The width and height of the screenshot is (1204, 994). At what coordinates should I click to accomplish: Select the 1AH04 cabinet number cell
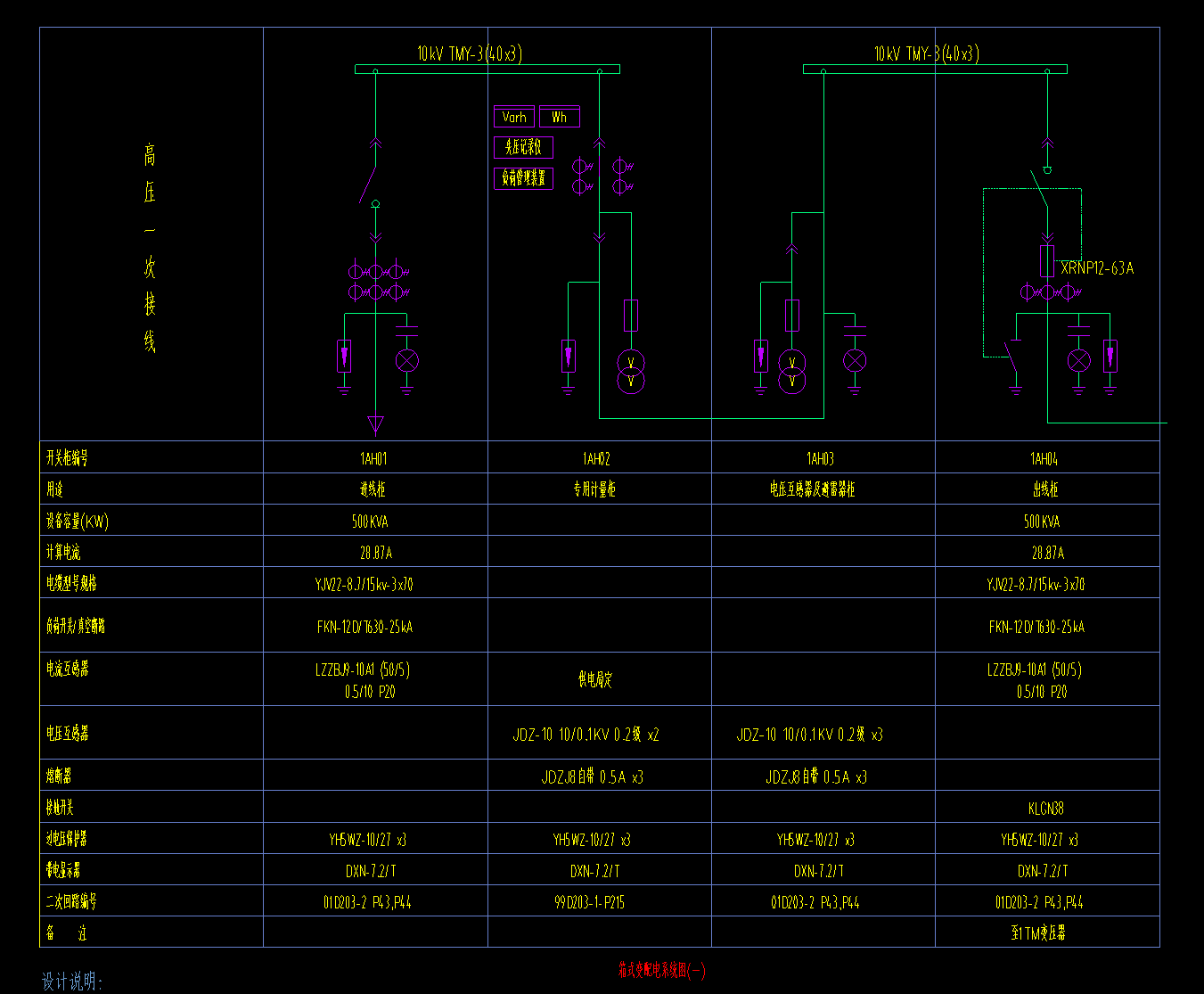pos(1044,459)
